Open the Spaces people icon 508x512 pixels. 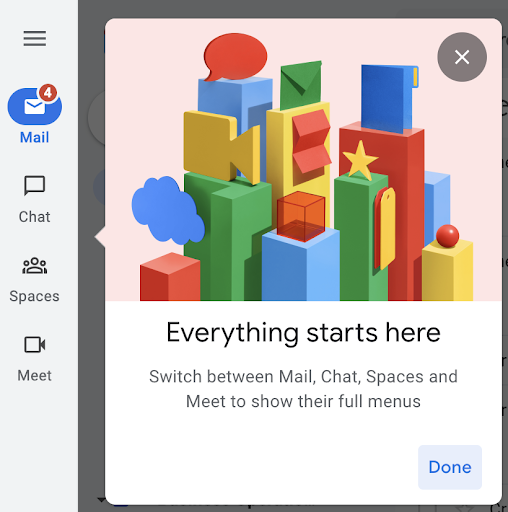coord(34,266)
